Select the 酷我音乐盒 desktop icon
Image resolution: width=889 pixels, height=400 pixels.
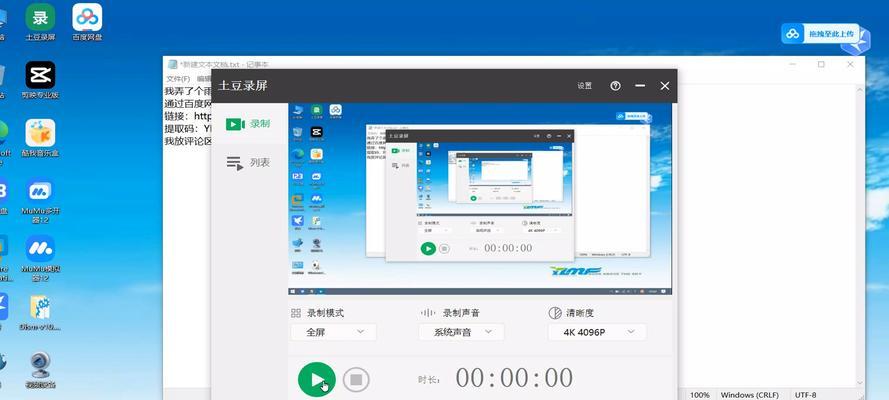[40, 138]
